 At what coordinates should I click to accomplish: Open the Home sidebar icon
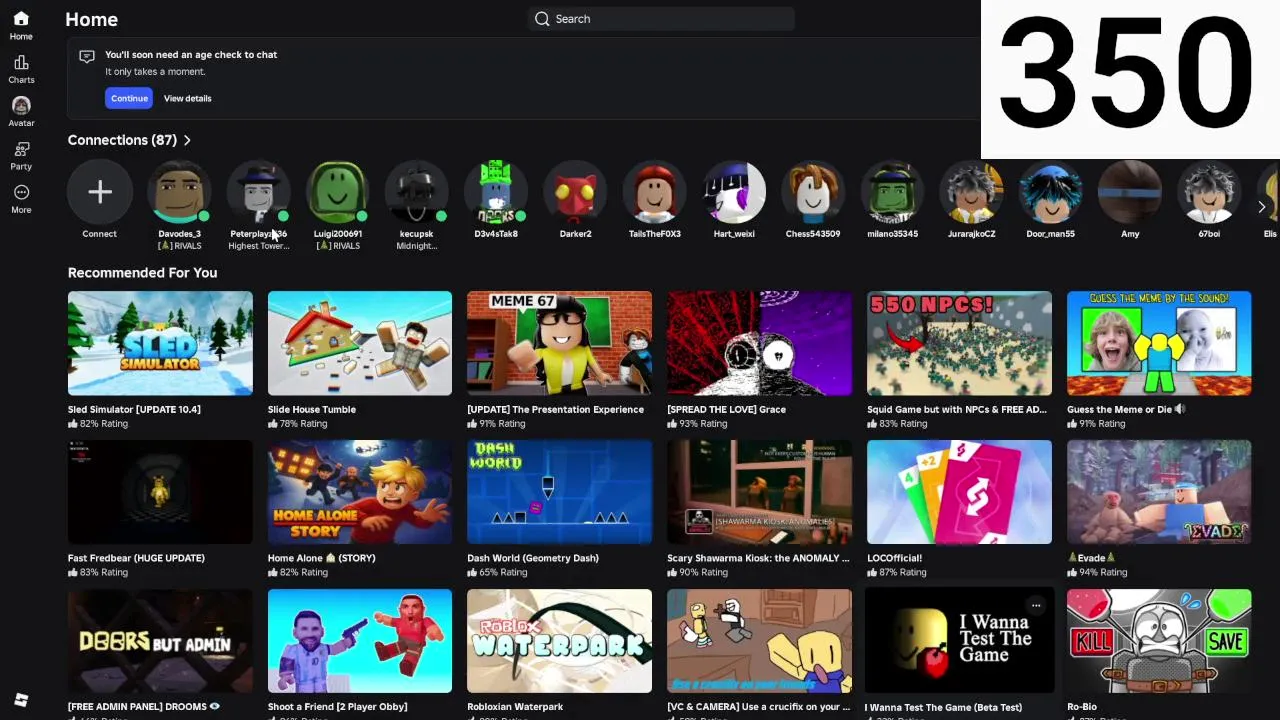[x=21, y=19]
